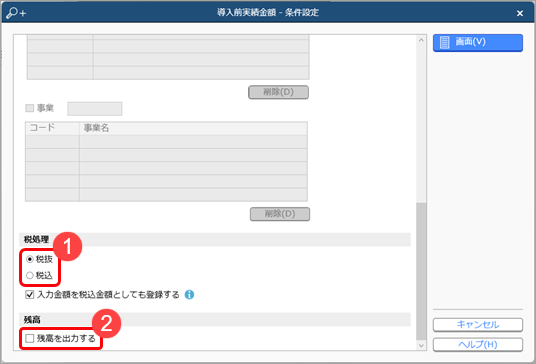Click the upper 削除(D) button
536x364 pixels.
point(278,92)
